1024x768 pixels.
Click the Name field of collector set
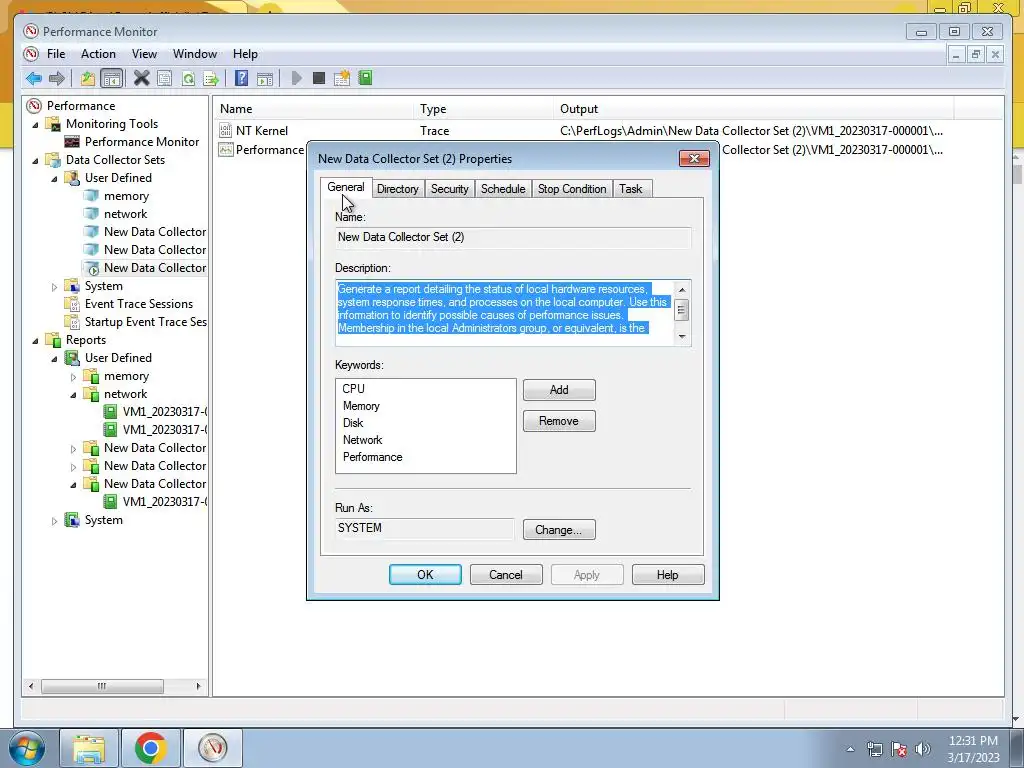tap(513, 237)
